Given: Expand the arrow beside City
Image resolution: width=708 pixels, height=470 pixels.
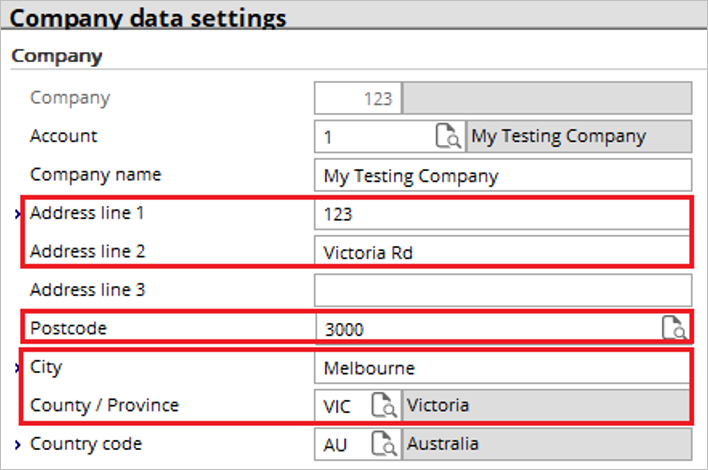Looking at the screenshot, I should click(17, 368).
